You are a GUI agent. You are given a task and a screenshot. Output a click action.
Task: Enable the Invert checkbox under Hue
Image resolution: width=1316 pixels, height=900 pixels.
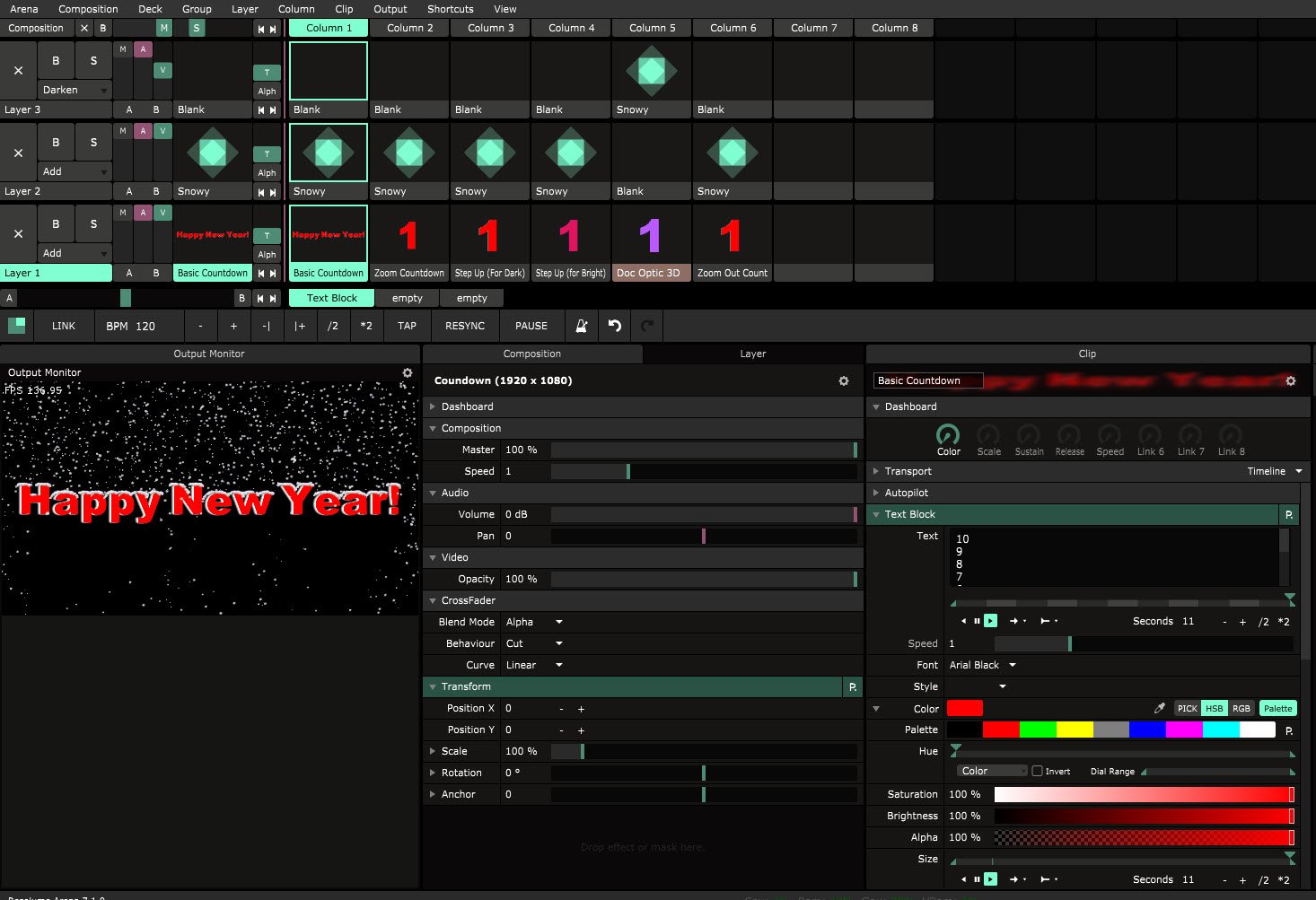pyautogui.click(x=1037, y=771)
